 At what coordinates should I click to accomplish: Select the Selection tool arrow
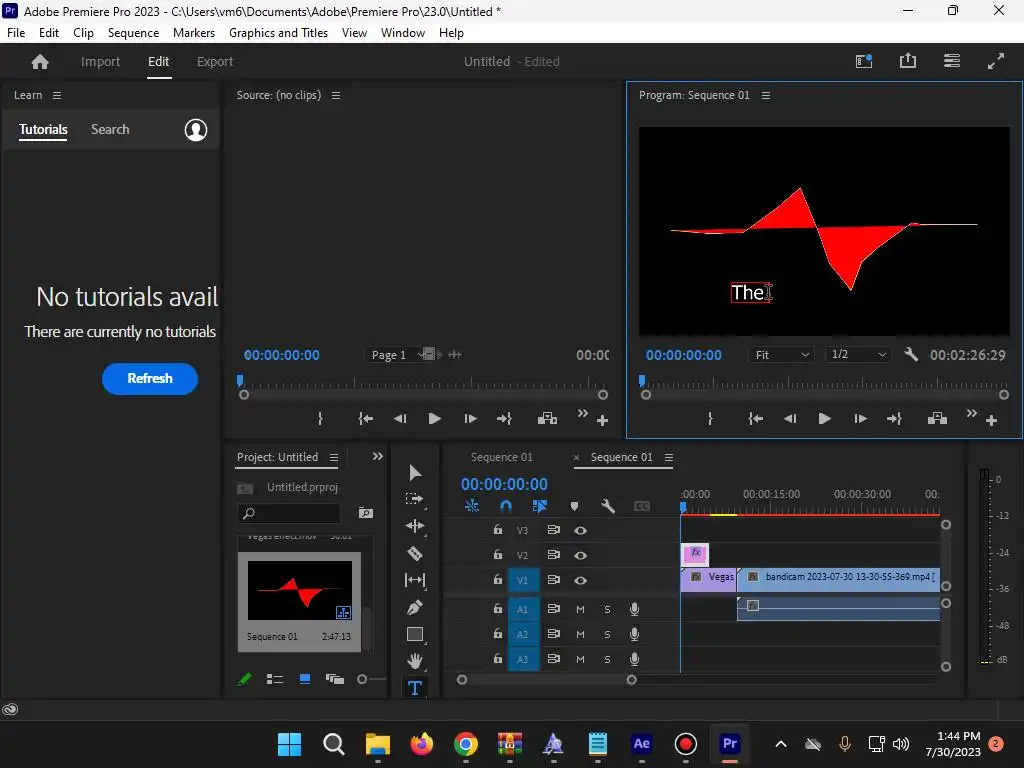pos(415,472)
